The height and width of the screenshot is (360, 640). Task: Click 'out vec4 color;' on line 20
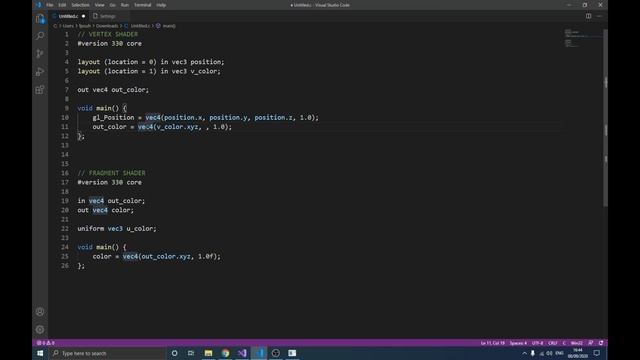click(106, 210)
